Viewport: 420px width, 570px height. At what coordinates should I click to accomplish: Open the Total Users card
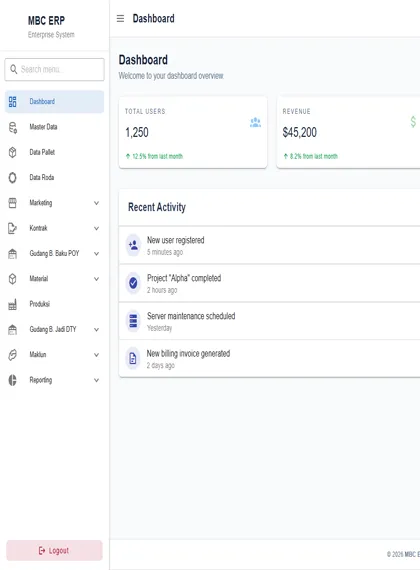point(193,132)
